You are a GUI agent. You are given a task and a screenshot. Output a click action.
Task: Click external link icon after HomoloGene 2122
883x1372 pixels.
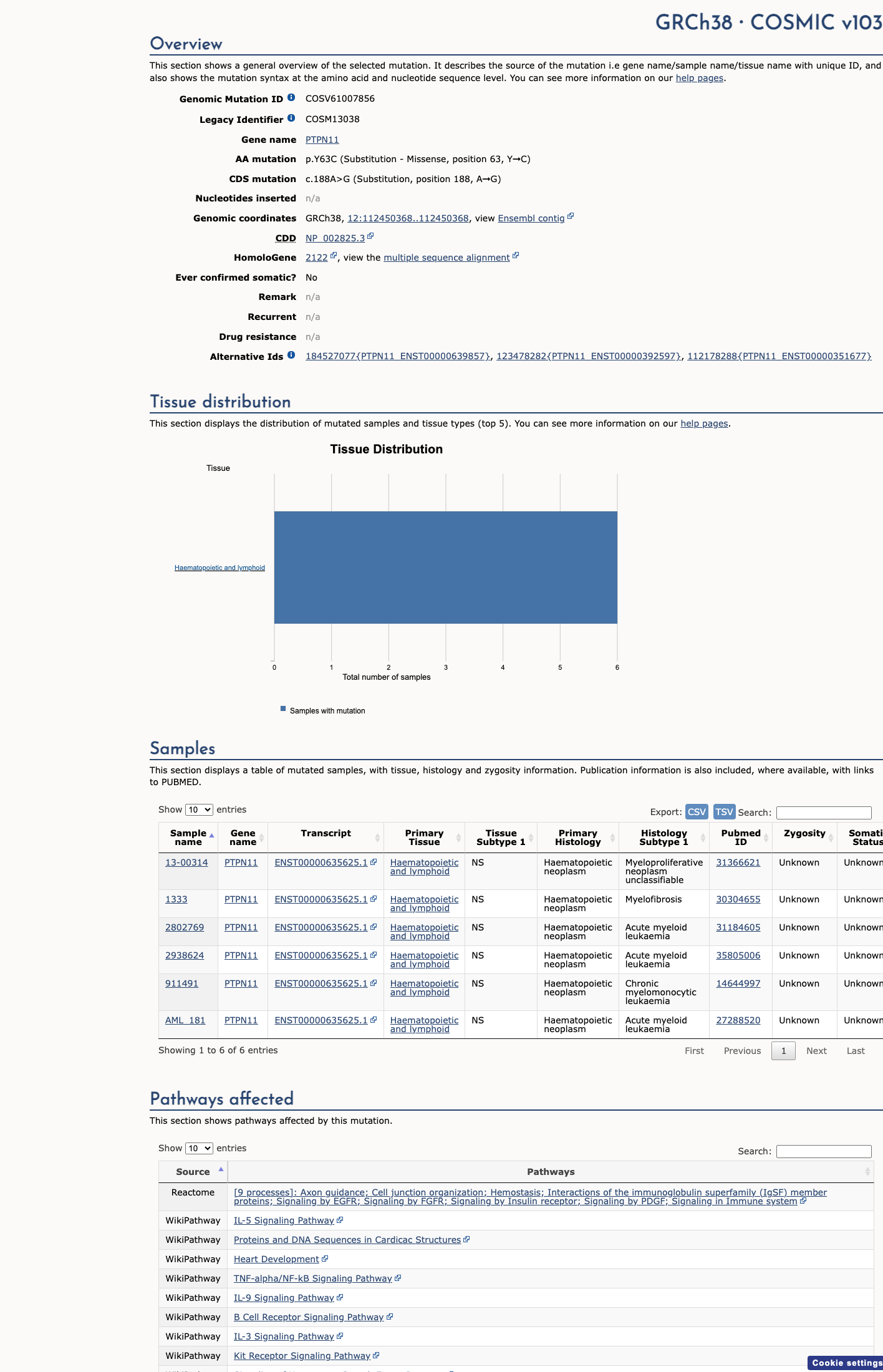(334, 256)
